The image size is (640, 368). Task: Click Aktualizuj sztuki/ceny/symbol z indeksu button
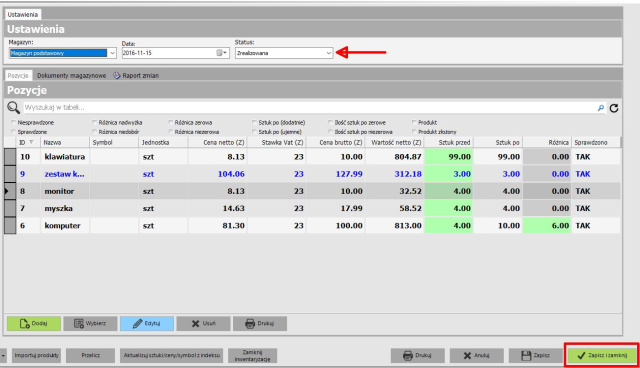(171, 355)
